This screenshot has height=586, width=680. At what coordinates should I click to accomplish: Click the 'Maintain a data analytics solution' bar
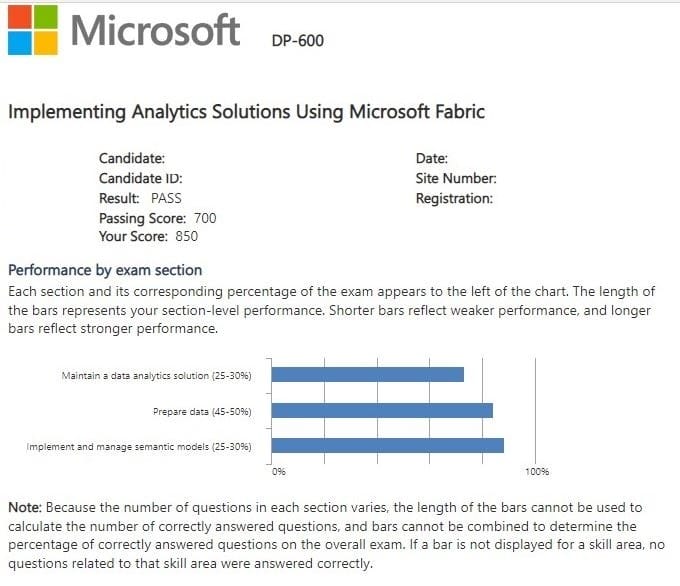tap(368, 375)
